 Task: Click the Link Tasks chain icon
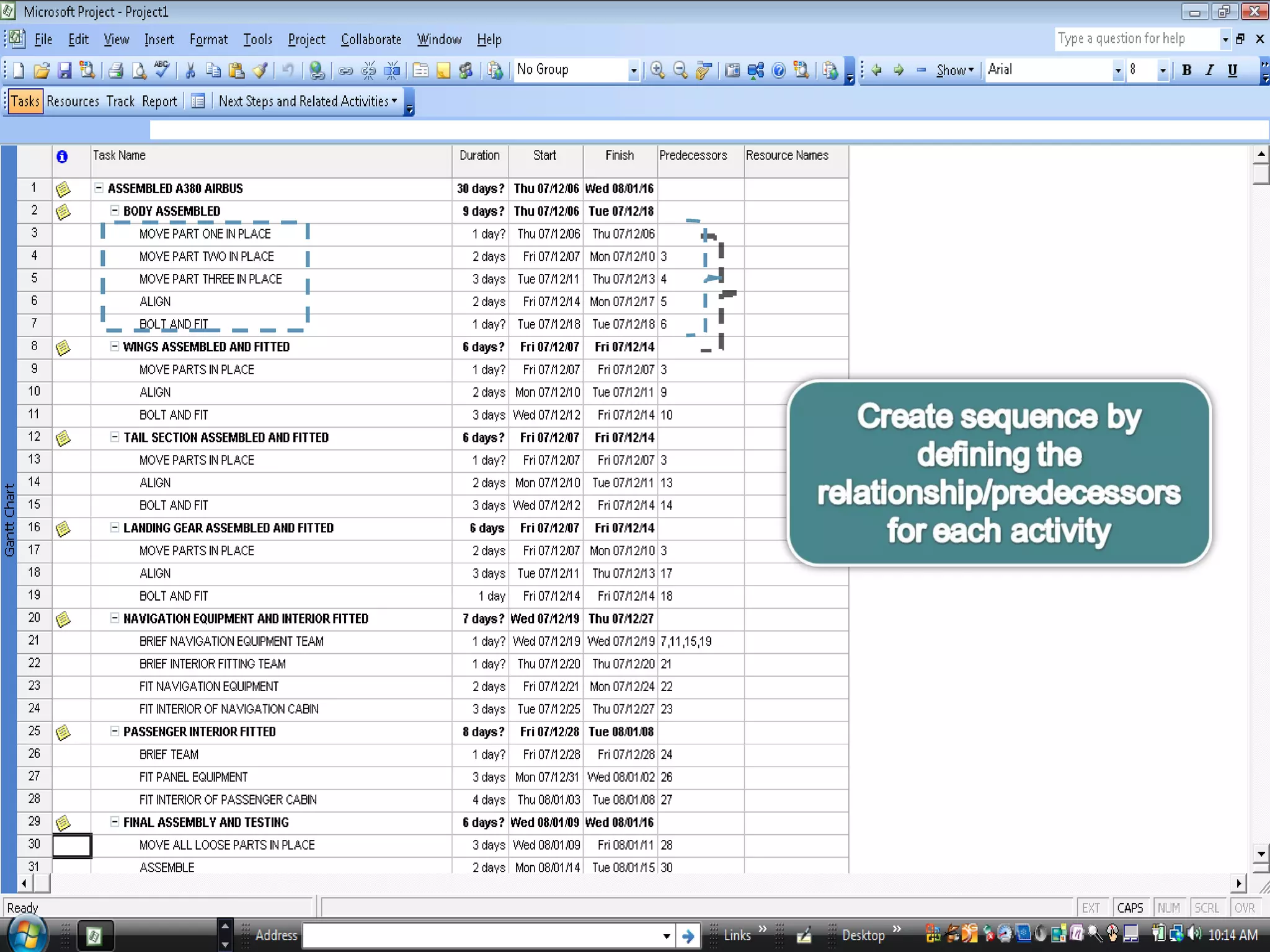tap(345, 71)
